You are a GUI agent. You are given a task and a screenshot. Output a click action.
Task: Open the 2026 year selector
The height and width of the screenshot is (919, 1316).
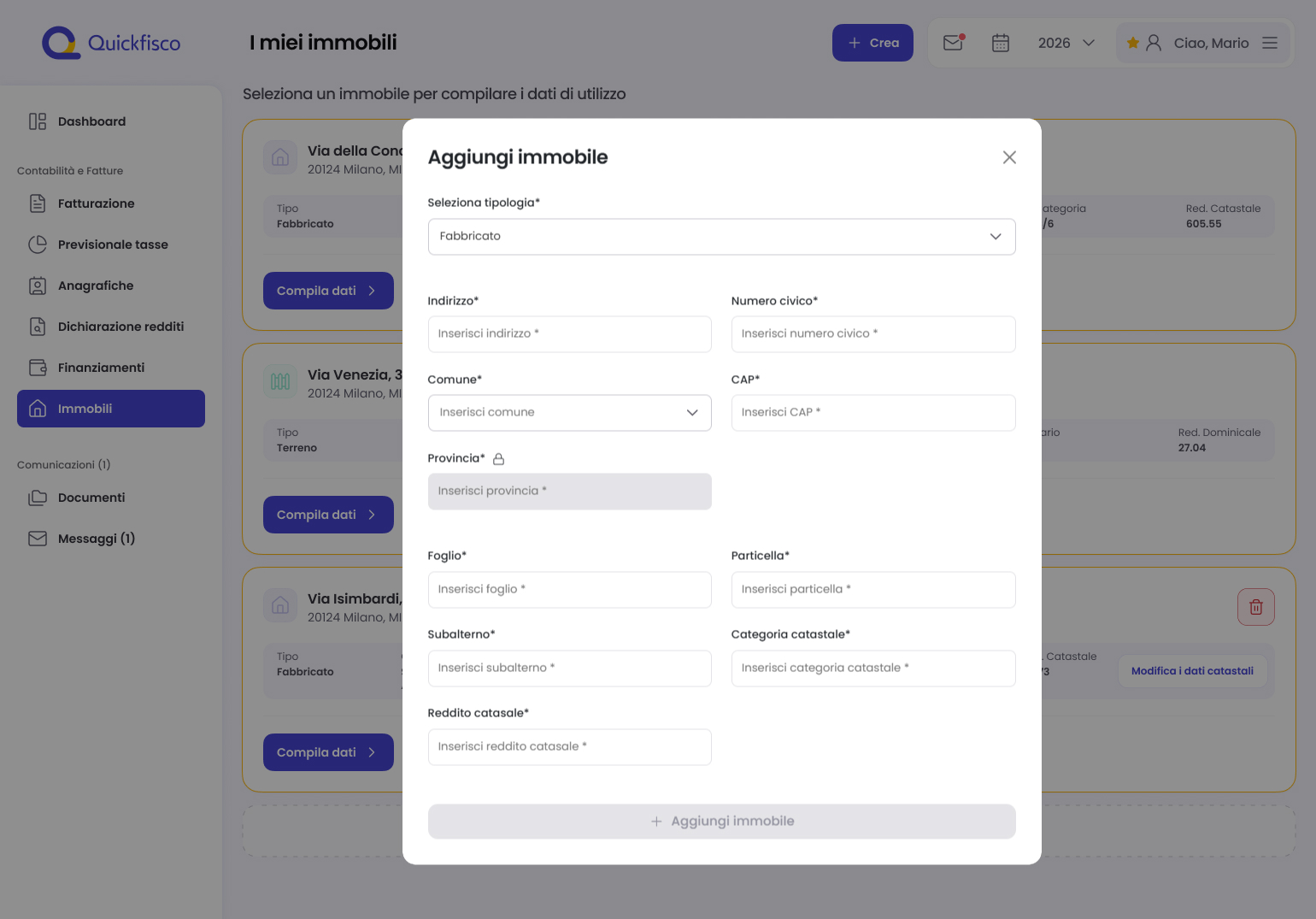point(1066,43)
